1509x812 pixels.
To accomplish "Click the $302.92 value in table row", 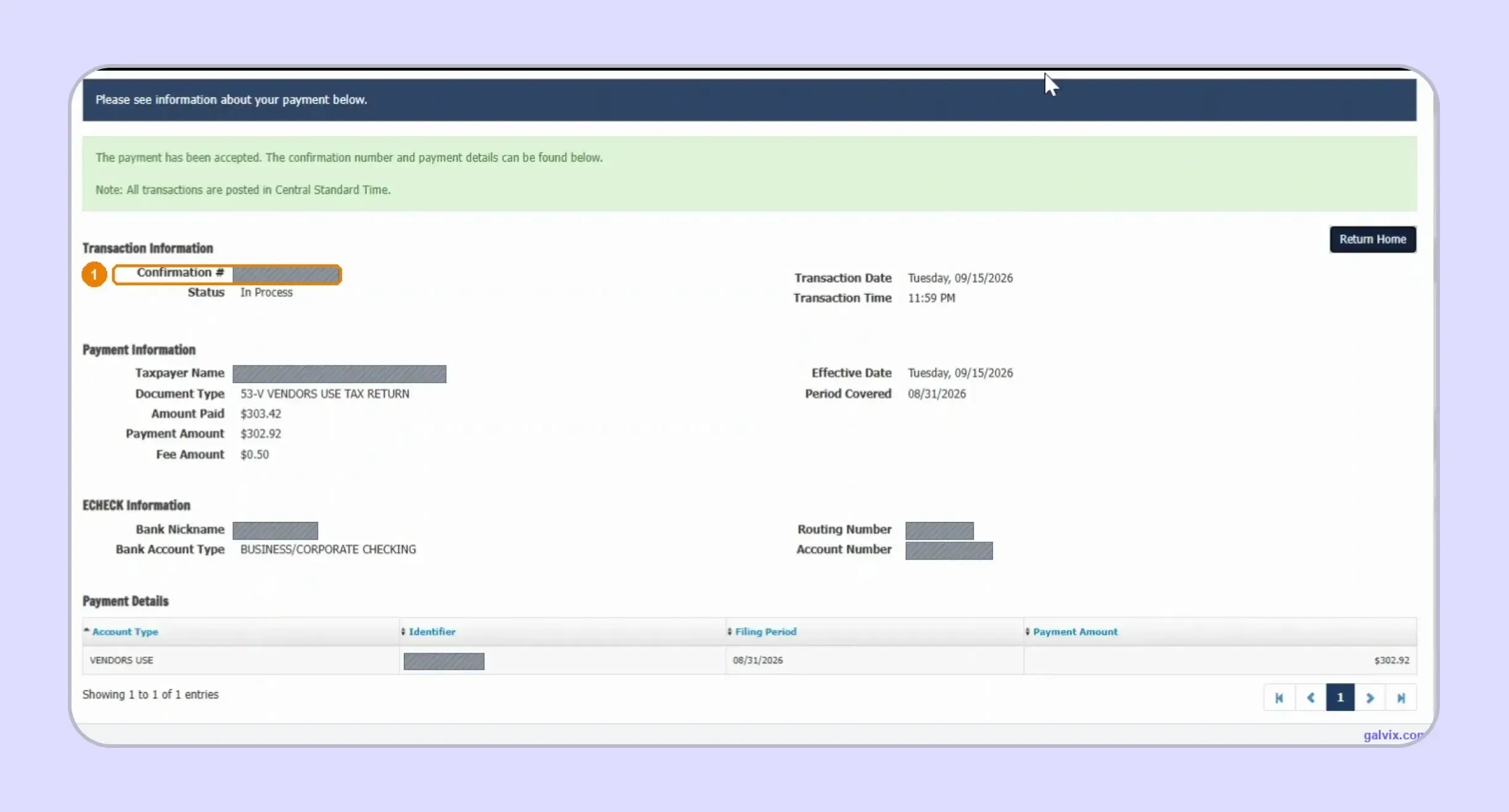I will point(1391,660).
